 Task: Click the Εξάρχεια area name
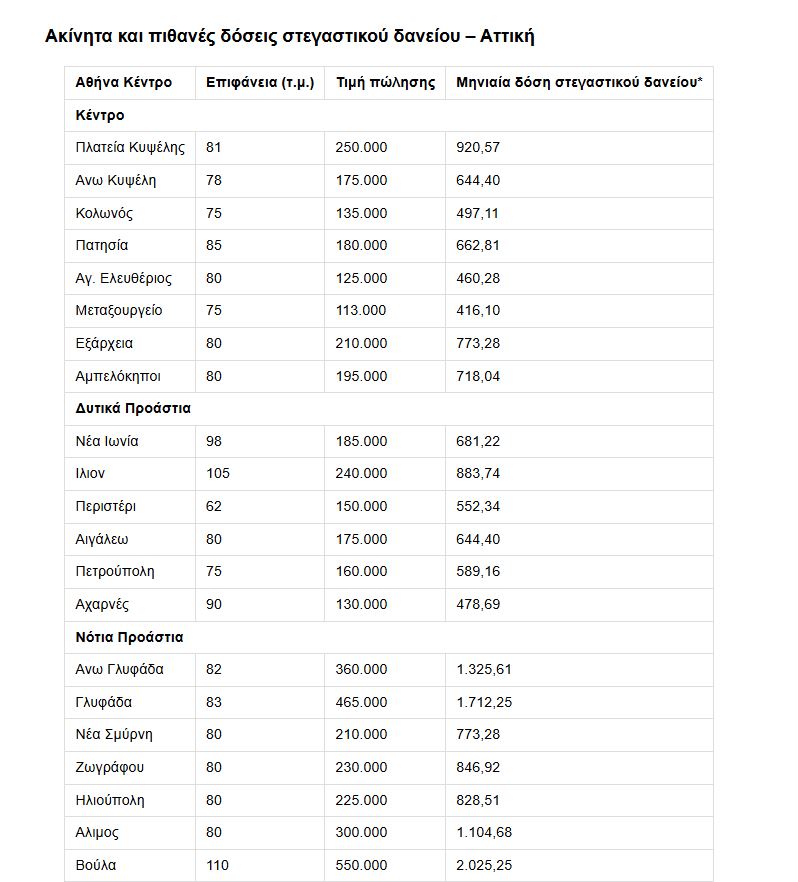[104, 343]
